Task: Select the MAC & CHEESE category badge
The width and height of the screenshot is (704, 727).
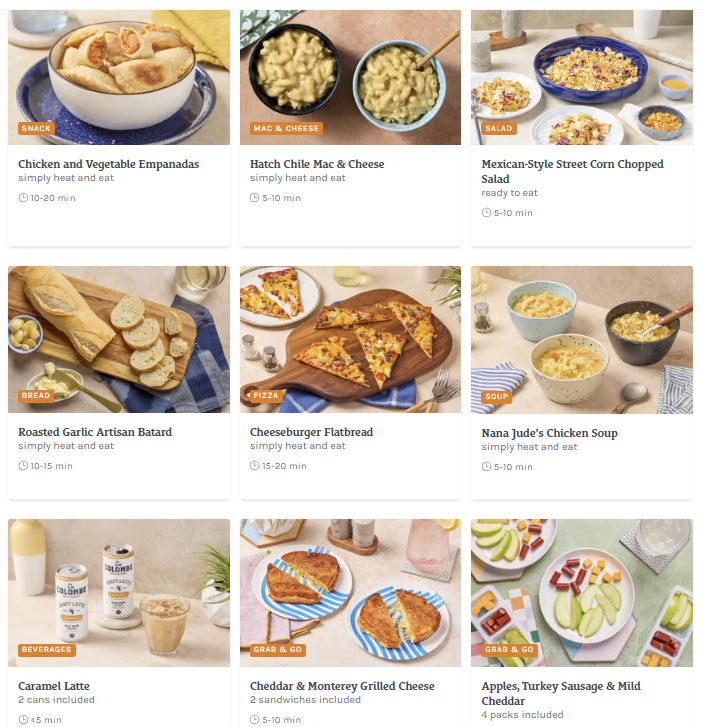Action: pos(286,128)
